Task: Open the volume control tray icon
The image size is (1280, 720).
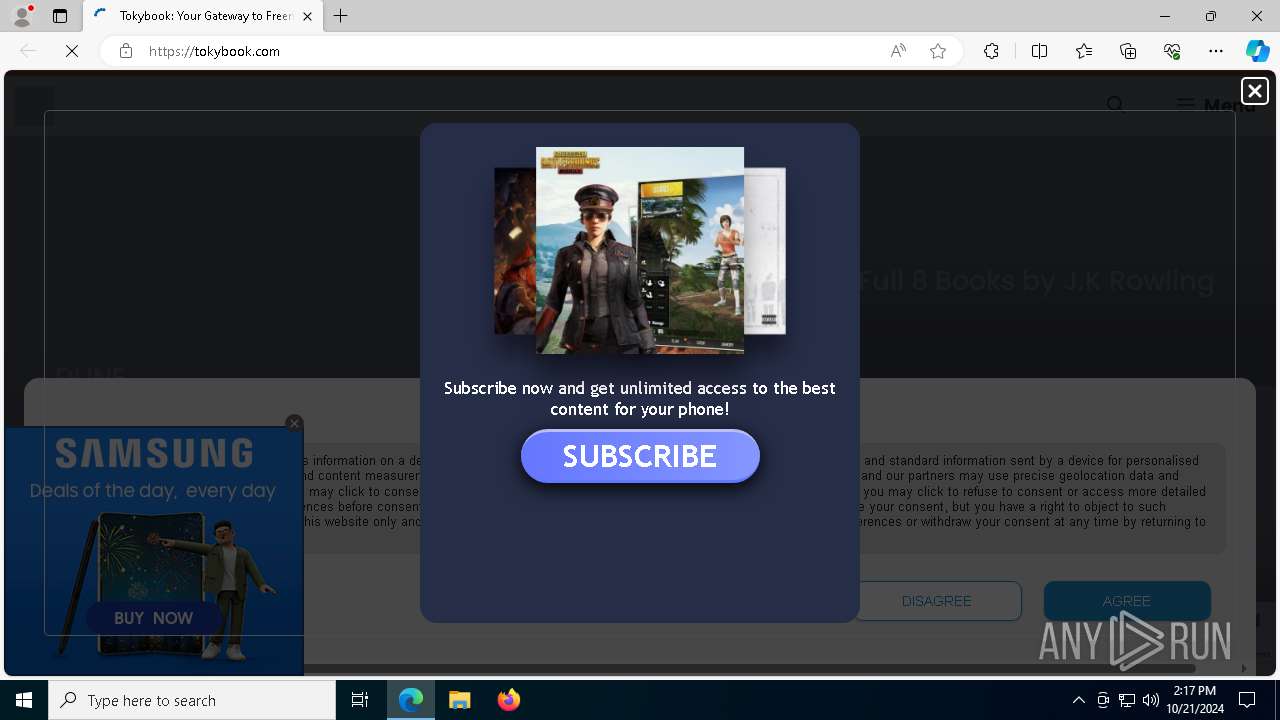Action: pos(1151,700)
